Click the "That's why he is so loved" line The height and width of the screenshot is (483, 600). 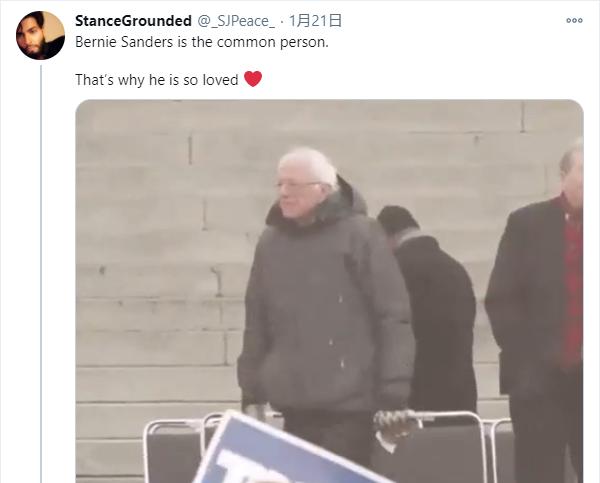pos(157,80)
